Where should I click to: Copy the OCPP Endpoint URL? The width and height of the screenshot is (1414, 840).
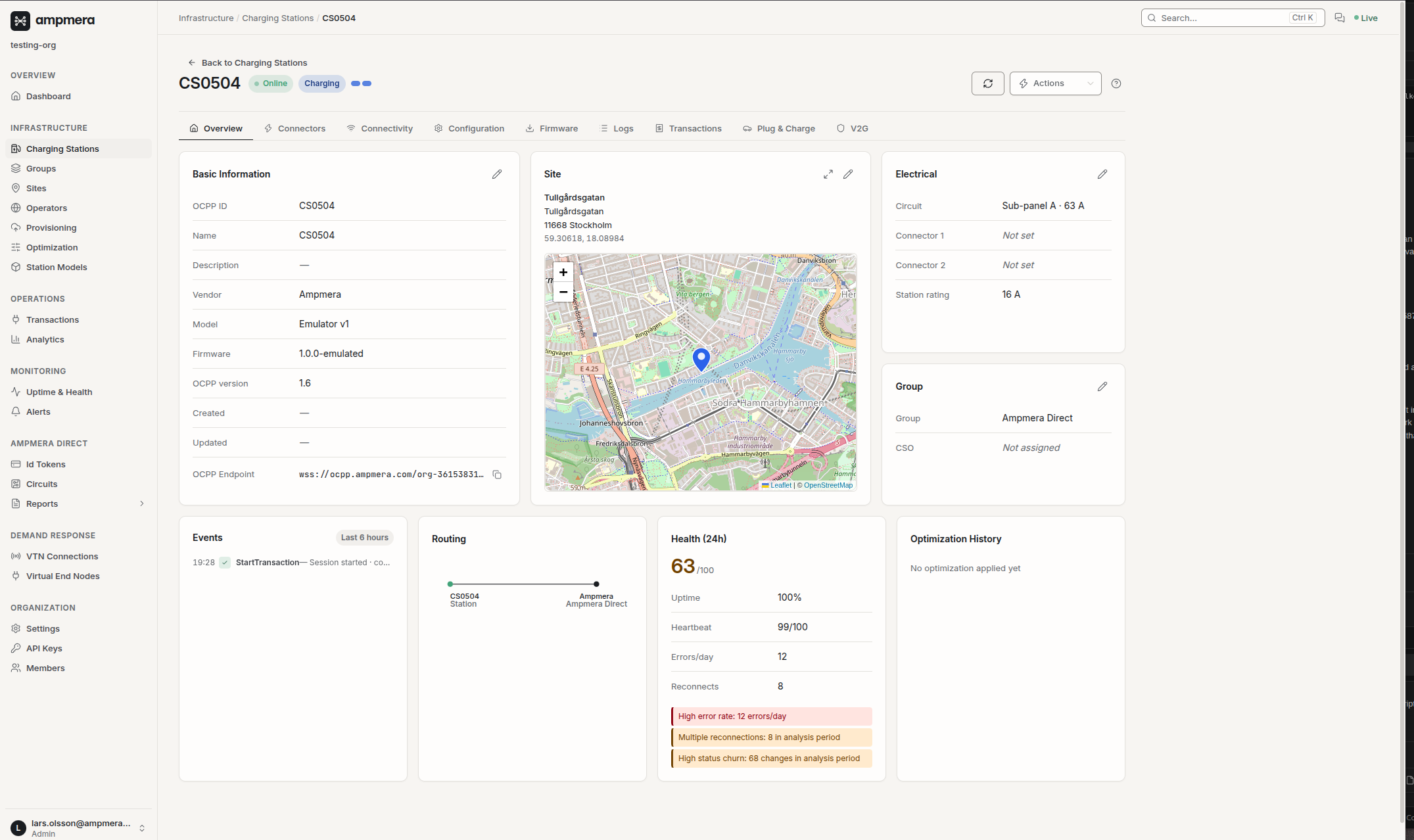pyautogui.click(x=497, y=475)
